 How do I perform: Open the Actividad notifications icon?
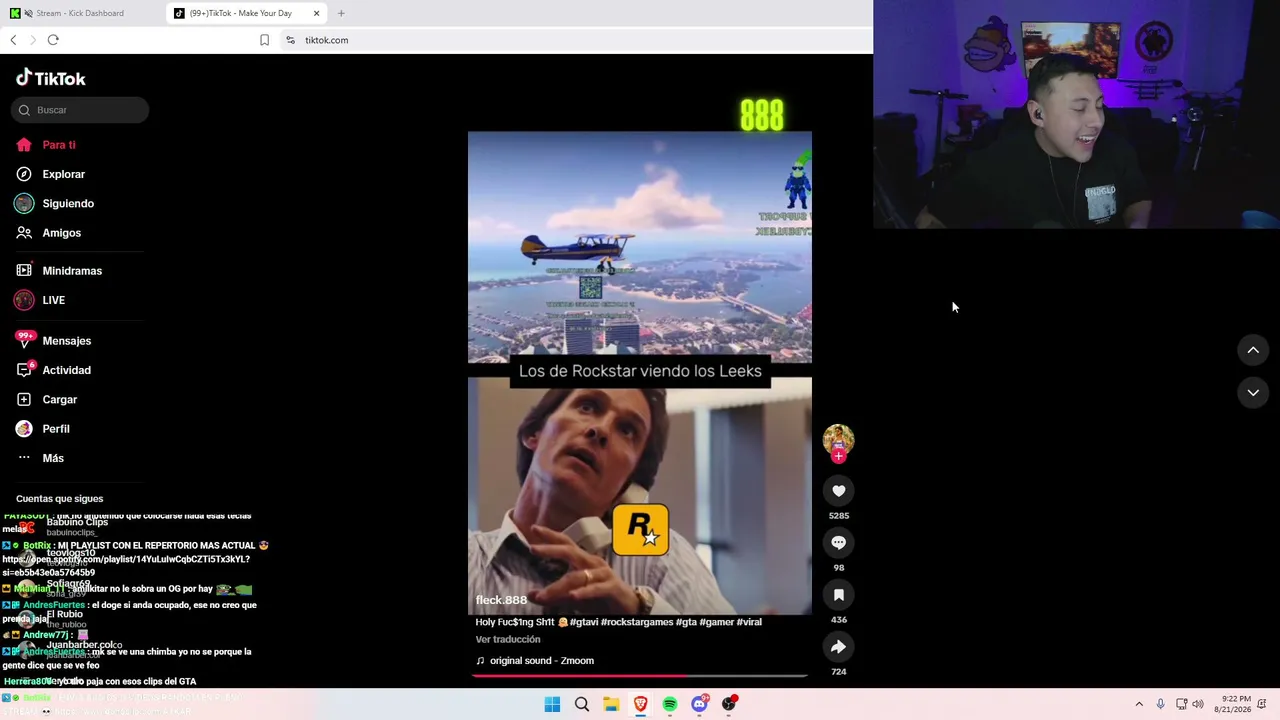[24, 370]
